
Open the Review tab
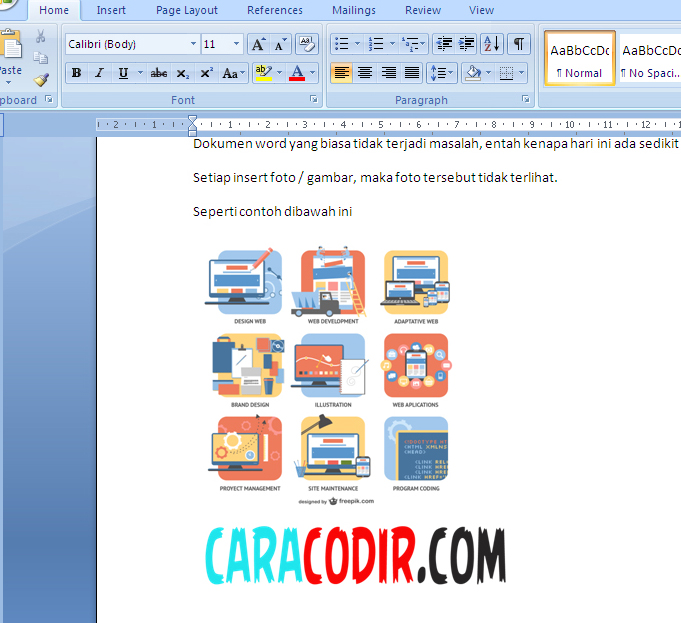point(423,10)
